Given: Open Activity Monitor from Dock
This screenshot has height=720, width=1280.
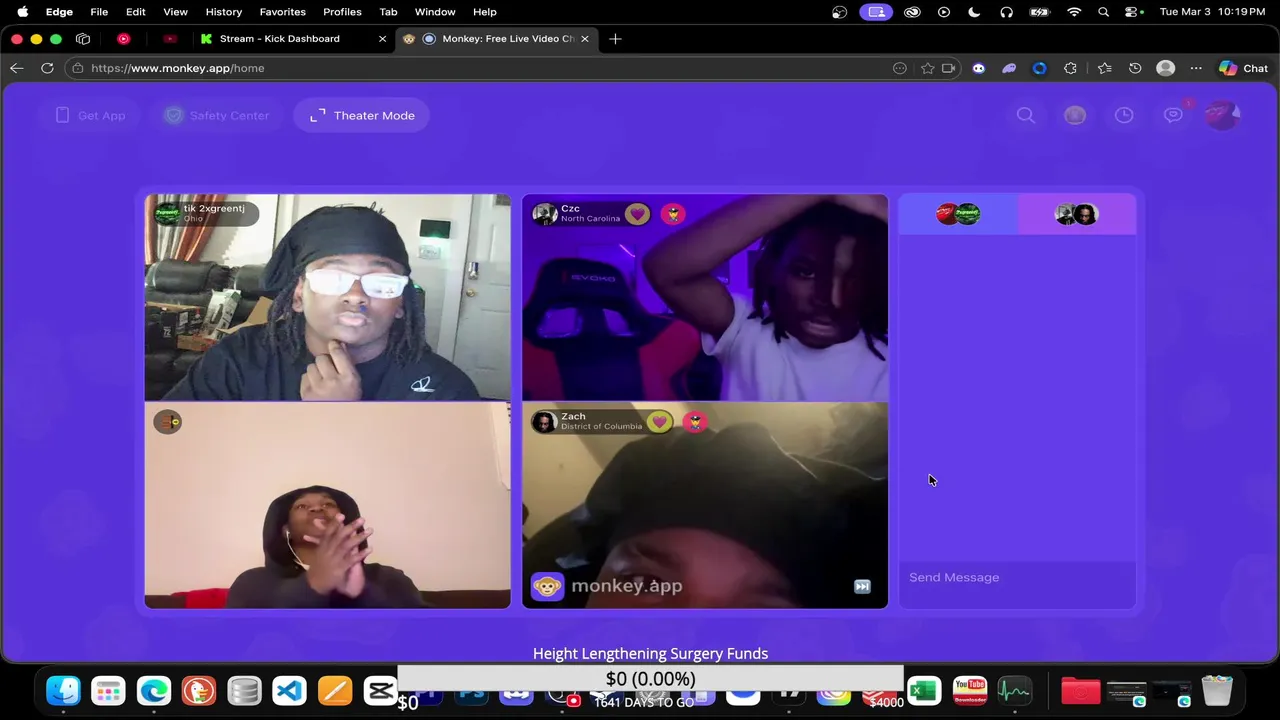Looking at the screenshot, I should click(1014, 691).
